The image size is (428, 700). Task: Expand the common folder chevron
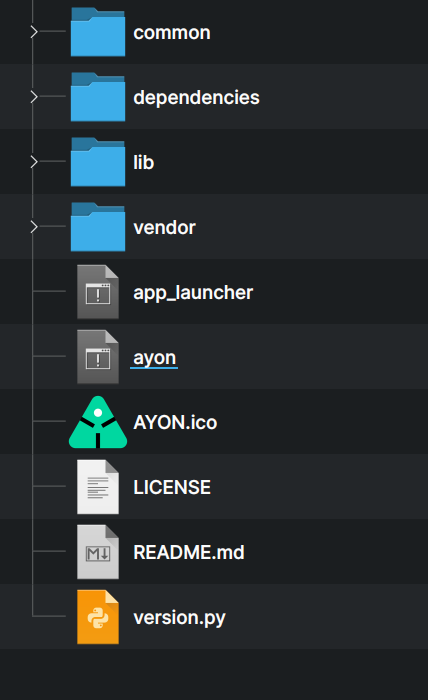(34, 32)
